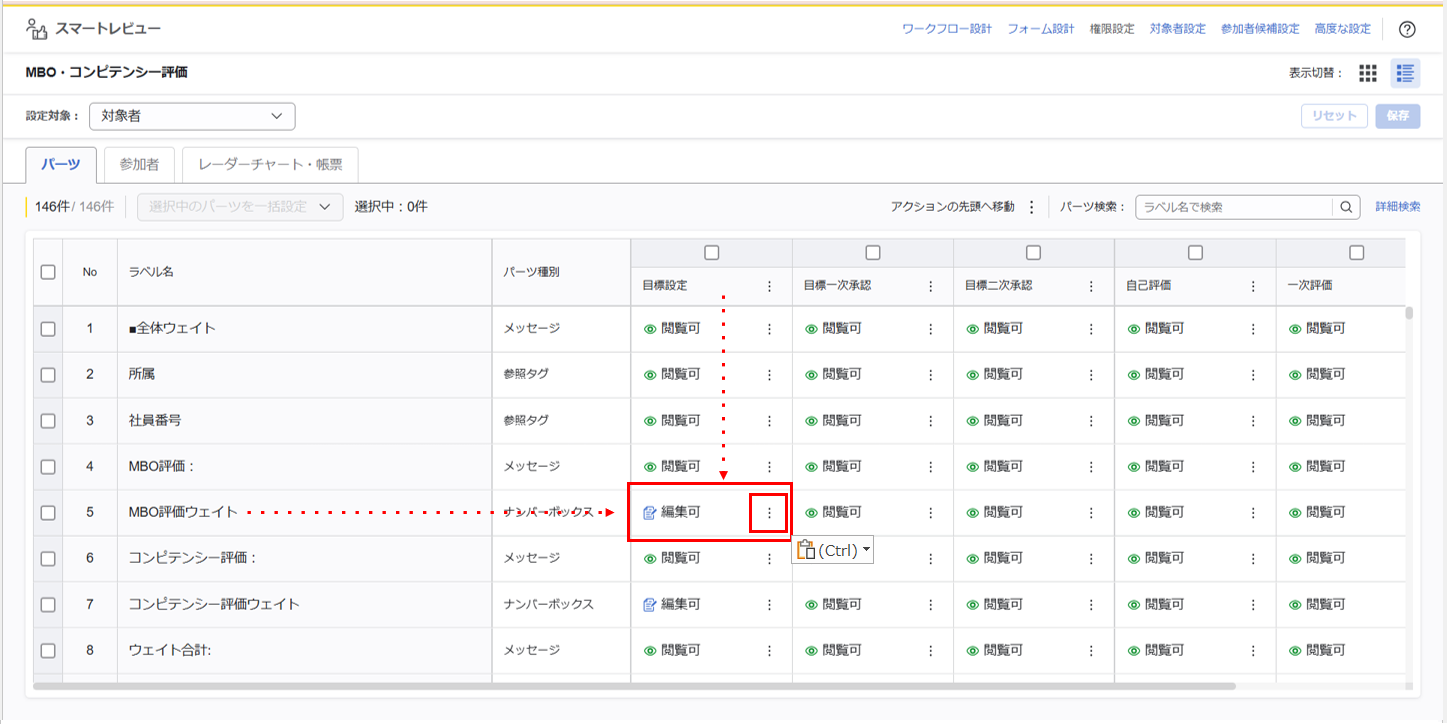
Task: Open the 設定対象 対象者 dropdown
Action: pos(192,116)
